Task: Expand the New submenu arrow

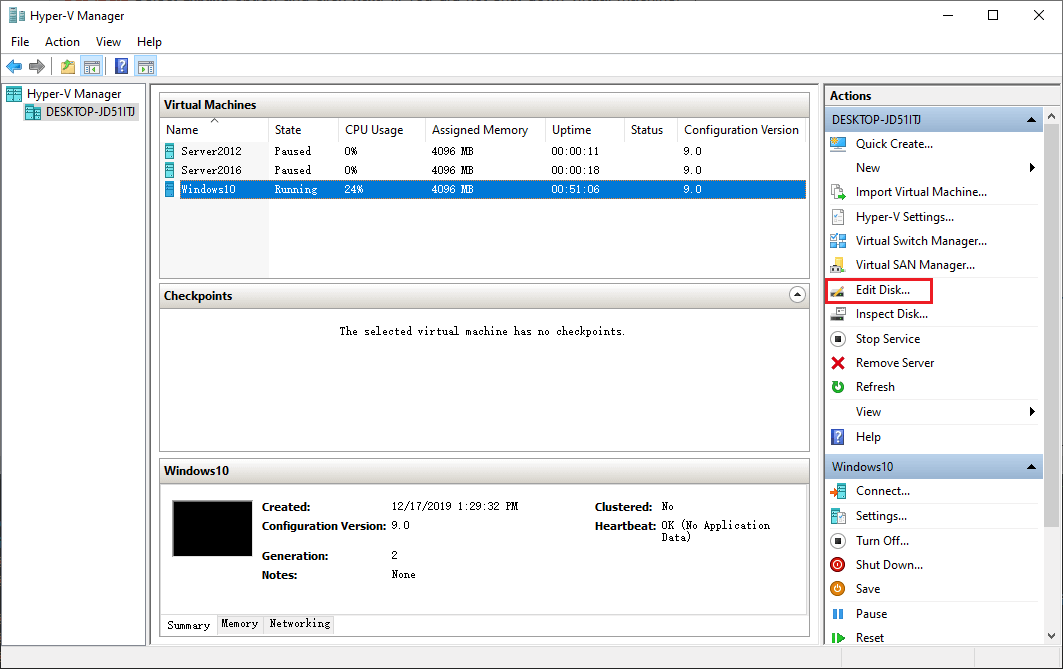Action: click(x=1032, y=168)
